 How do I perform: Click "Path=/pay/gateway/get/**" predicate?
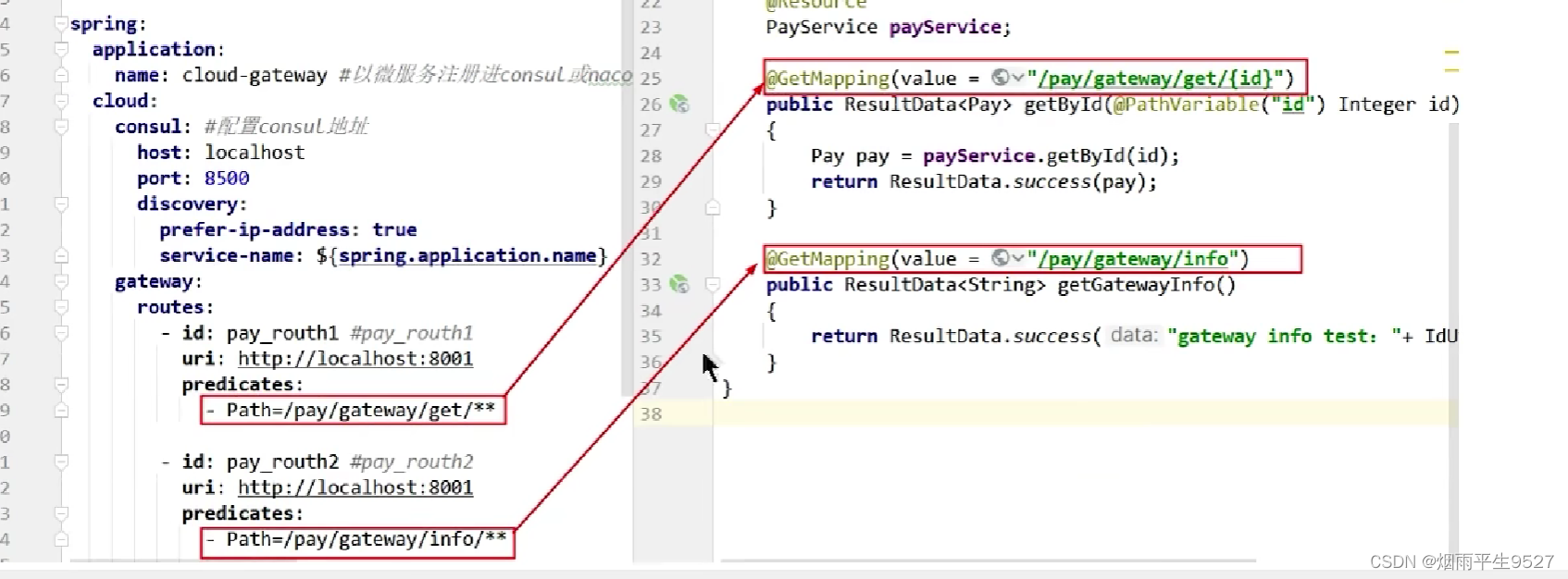[x=361, y=410]
